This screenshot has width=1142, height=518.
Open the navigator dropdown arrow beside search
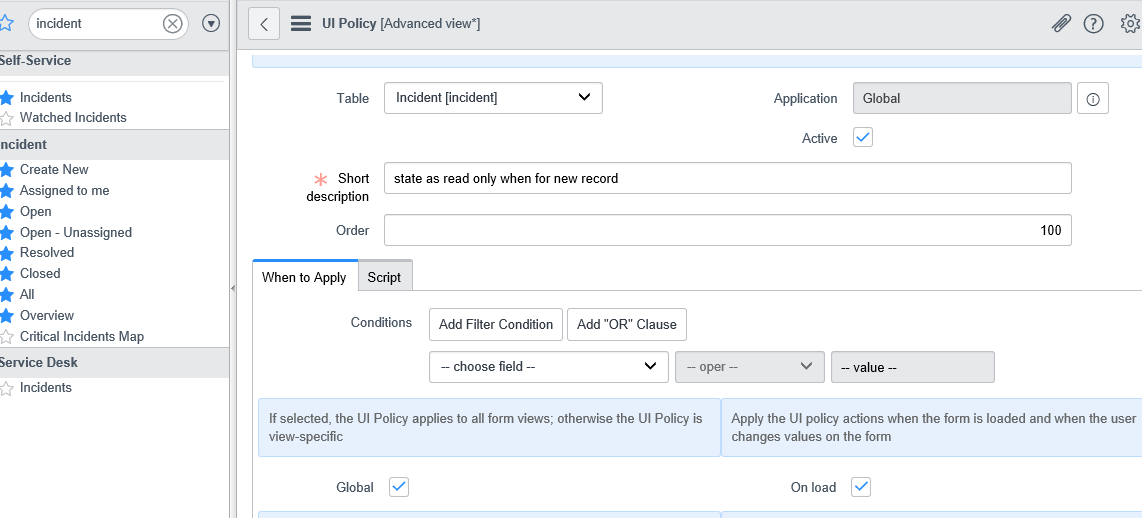click(x=210, y=24)
